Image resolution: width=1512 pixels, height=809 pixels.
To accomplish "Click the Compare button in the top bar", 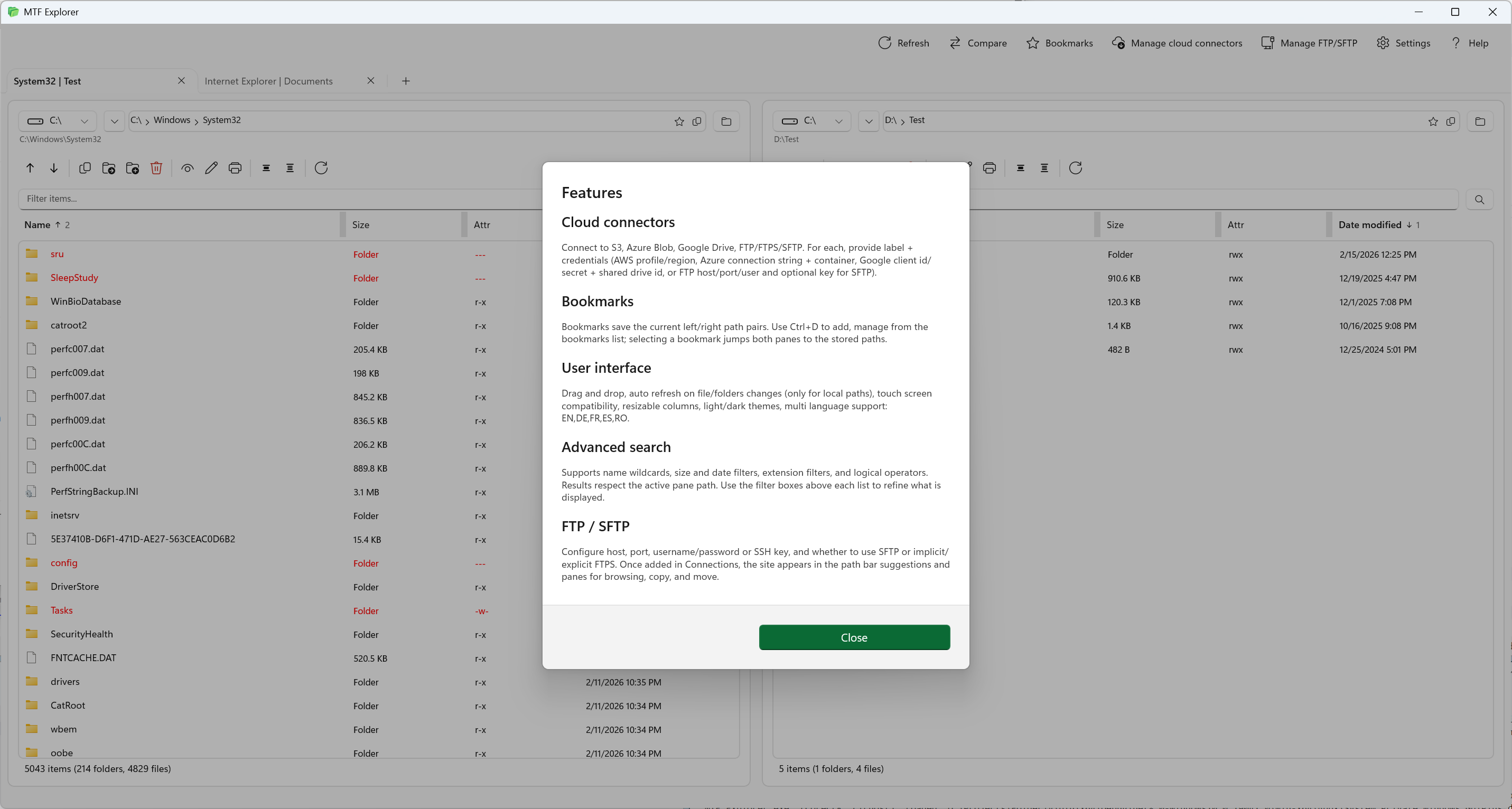I will click(x=978, y=43).
